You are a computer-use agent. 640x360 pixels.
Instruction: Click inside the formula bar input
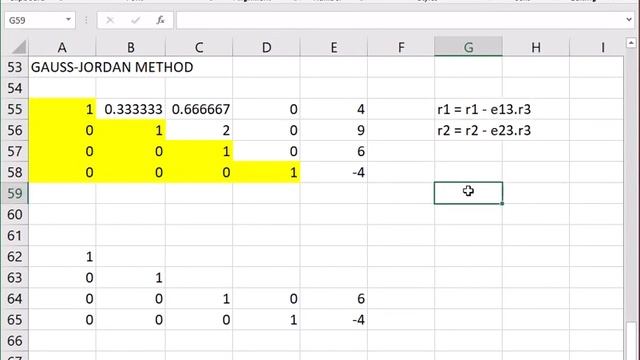click(x=400, y=20)
